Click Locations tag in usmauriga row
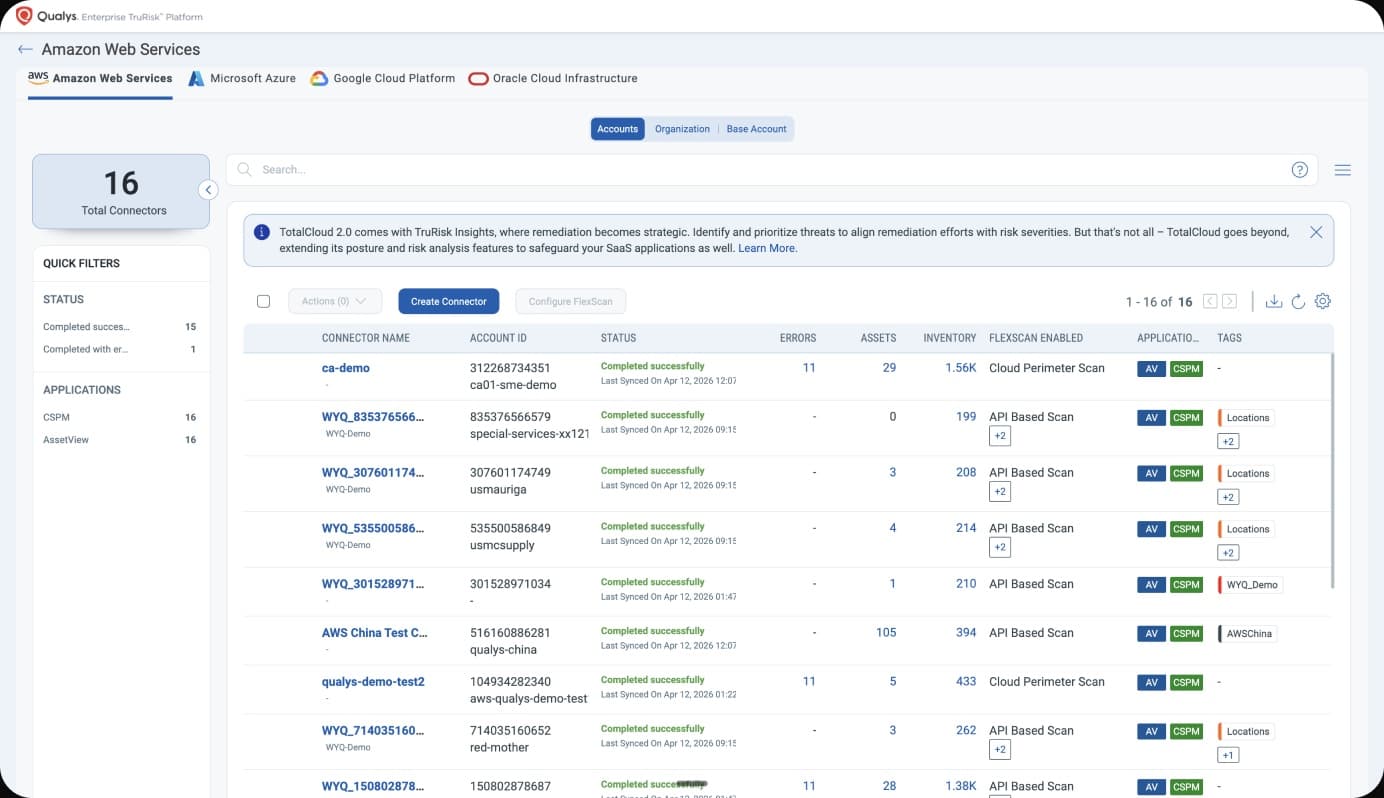The image size is (1384, 798). coord(1246,474)
